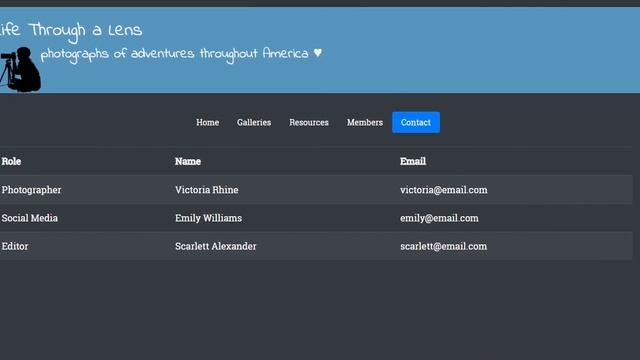Click emily@email.com address
Screen dimensions: 640x360
point(439,218)
